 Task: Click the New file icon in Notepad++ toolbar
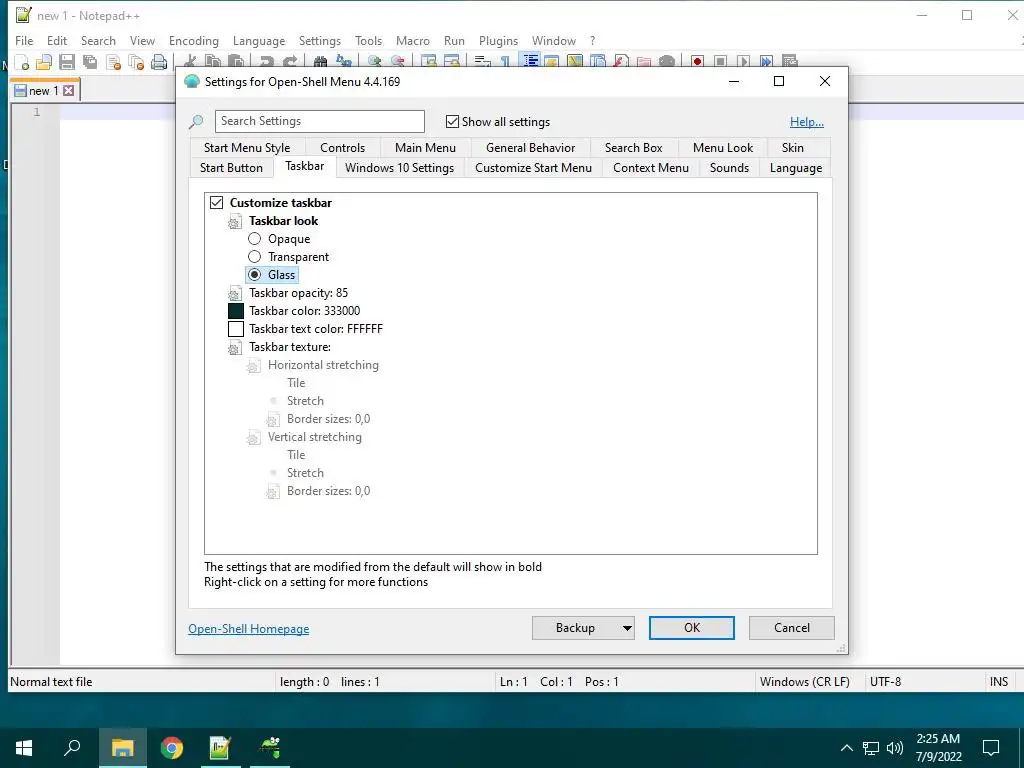click(22, 63)
